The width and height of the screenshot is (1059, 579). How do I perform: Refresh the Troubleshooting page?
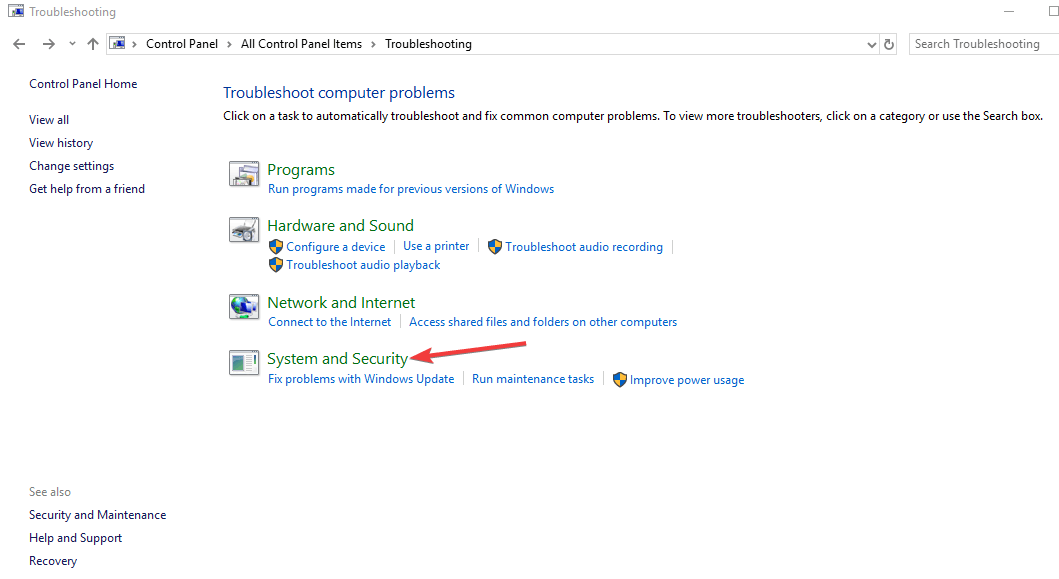[x=889, y=45]
